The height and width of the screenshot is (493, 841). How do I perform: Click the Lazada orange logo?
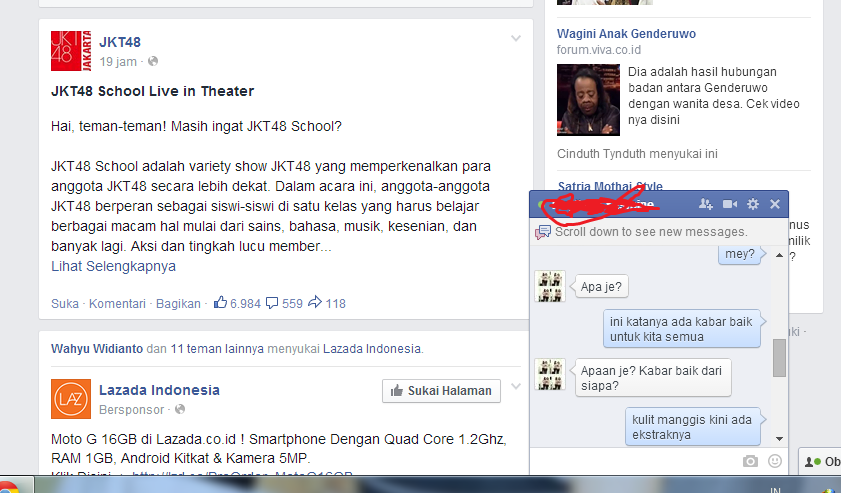click(x=71, y=399)
